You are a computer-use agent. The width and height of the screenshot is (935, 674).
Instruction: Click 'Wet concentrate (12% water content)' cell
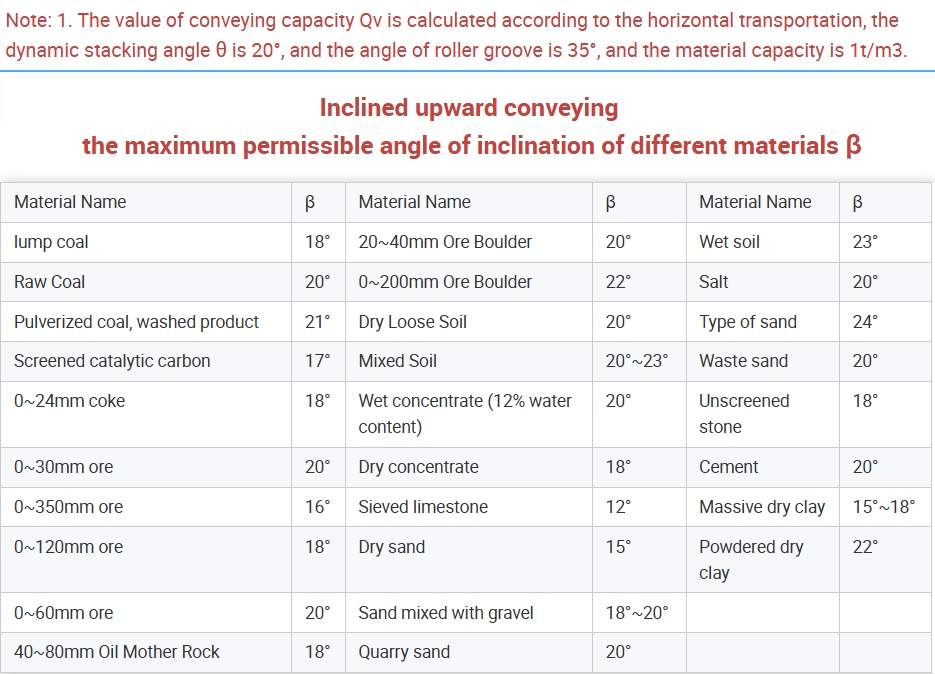point(465,414)
